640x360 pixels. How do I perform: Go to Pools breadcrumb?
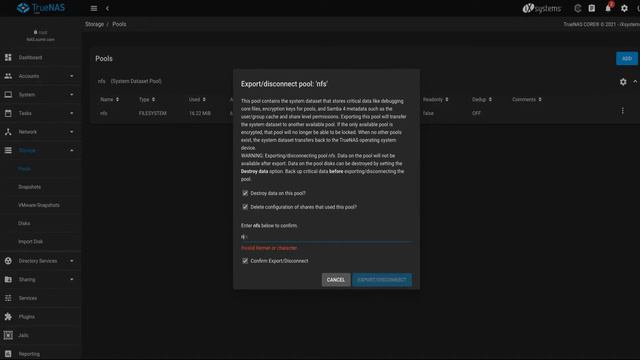point(119,24)
